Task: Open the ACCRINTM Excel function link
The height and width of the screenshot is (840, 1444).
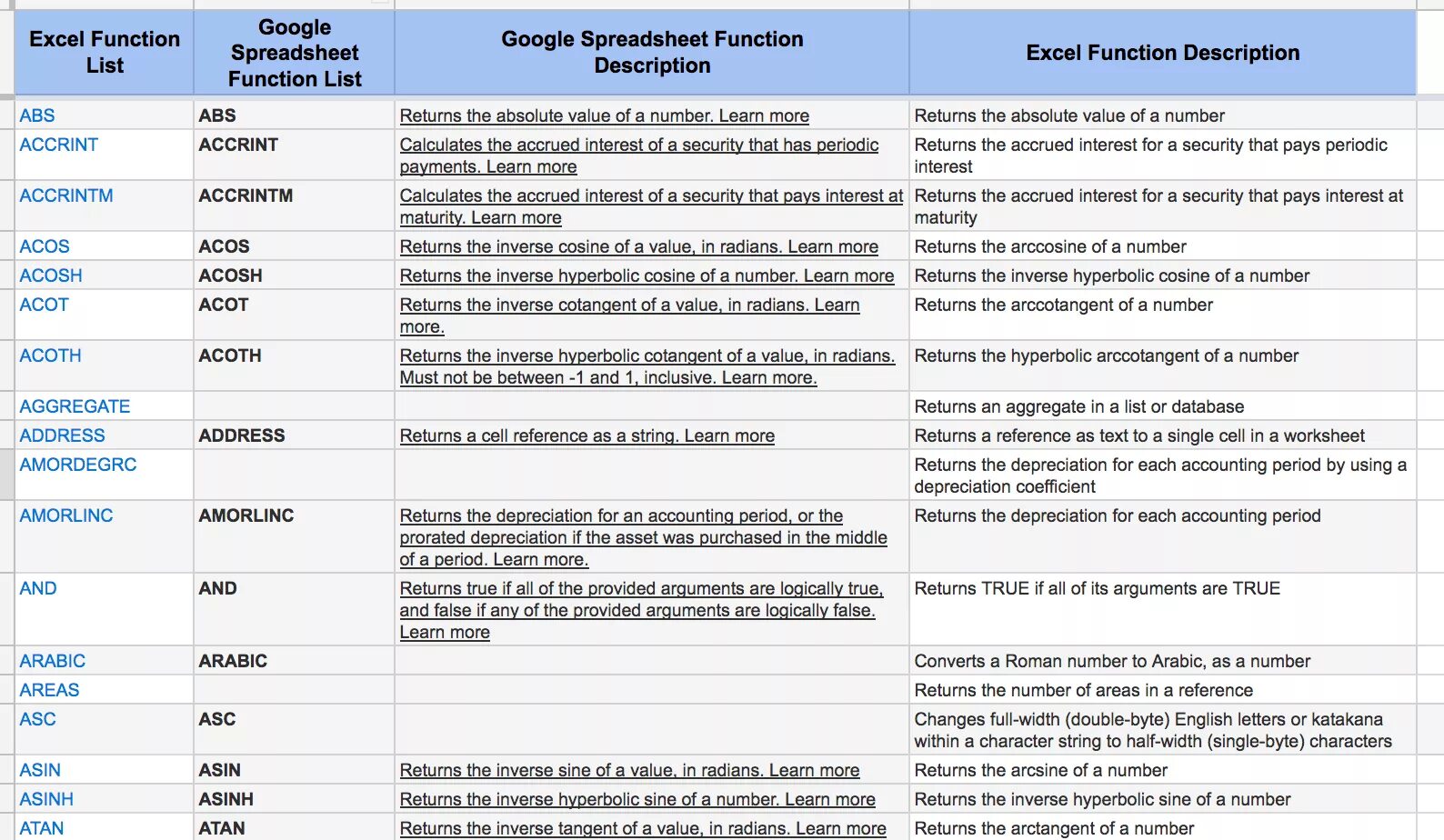Action: [x=66, y=195]
